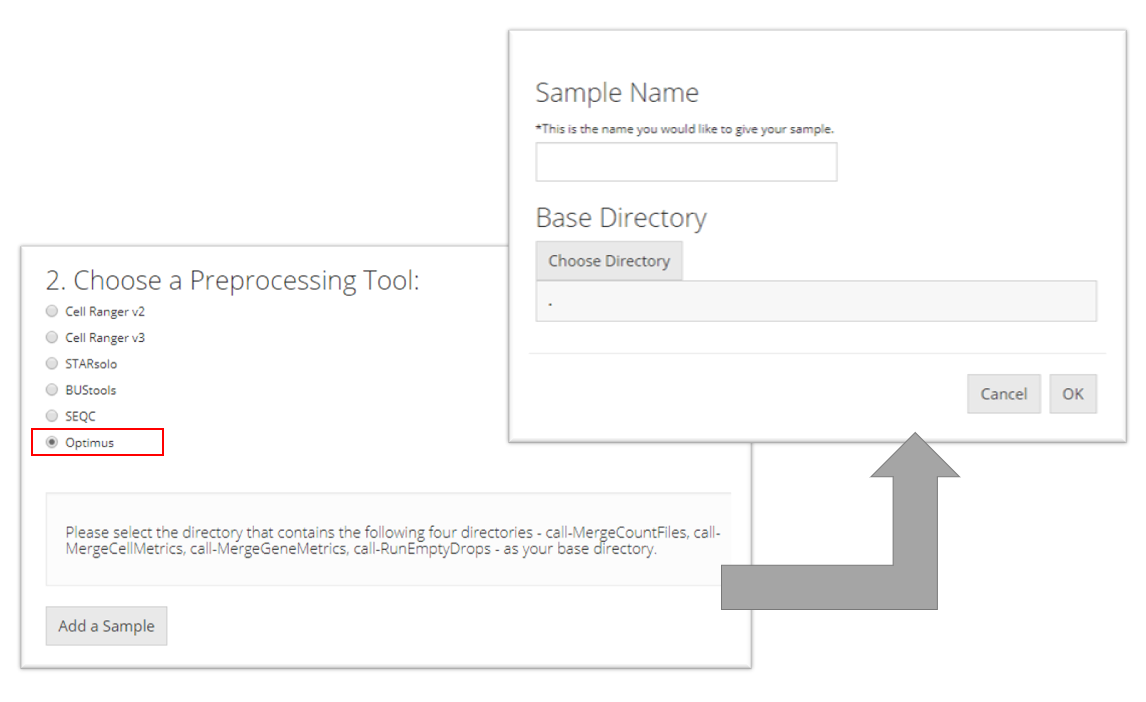Viewport: 1146px width, 702px height.
Task: Pick STARsolo as the preprocessing tool
Action: tap(52, 364)
